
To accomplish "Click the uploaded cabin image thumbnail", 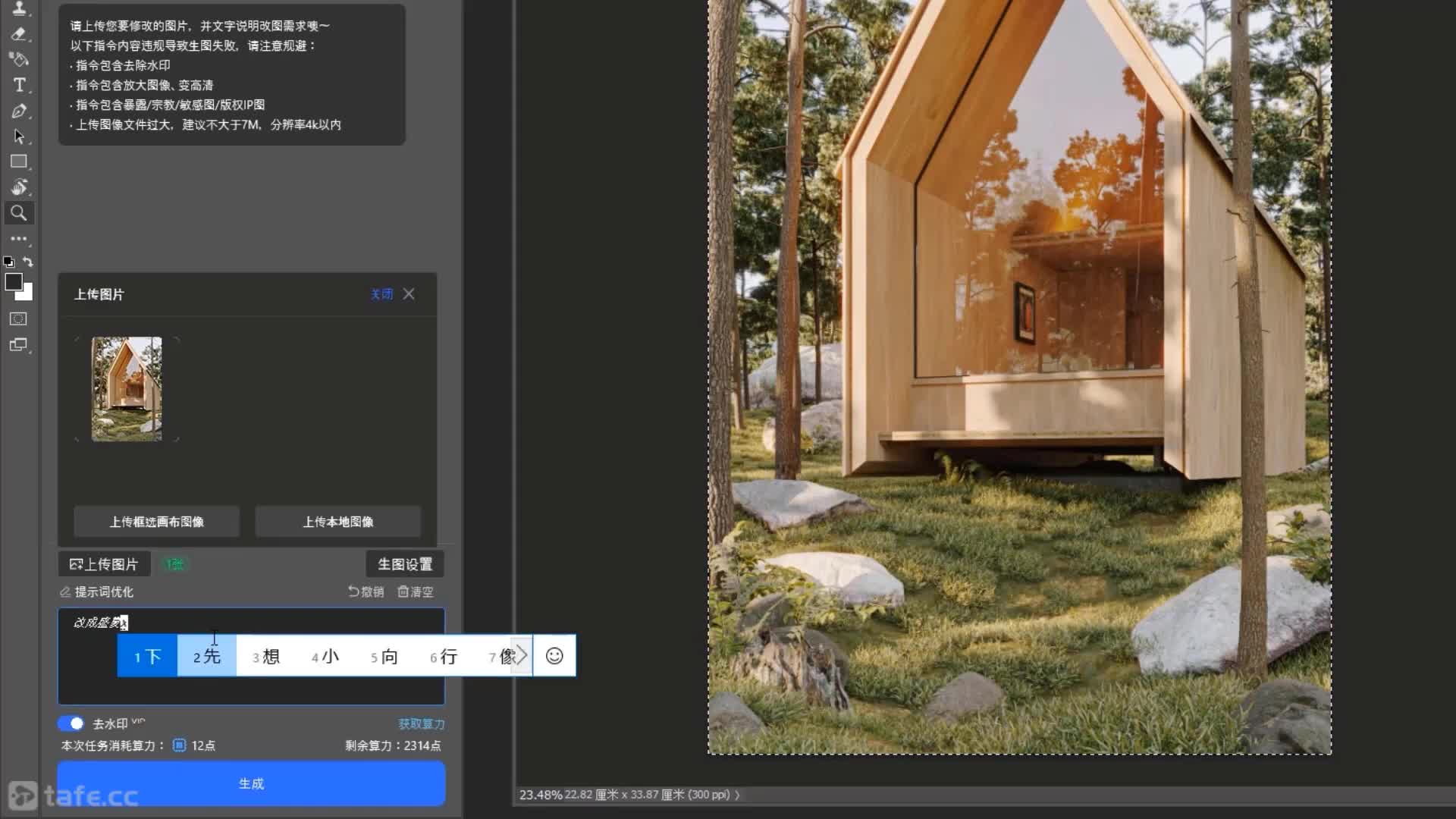I will coord(127,389).
